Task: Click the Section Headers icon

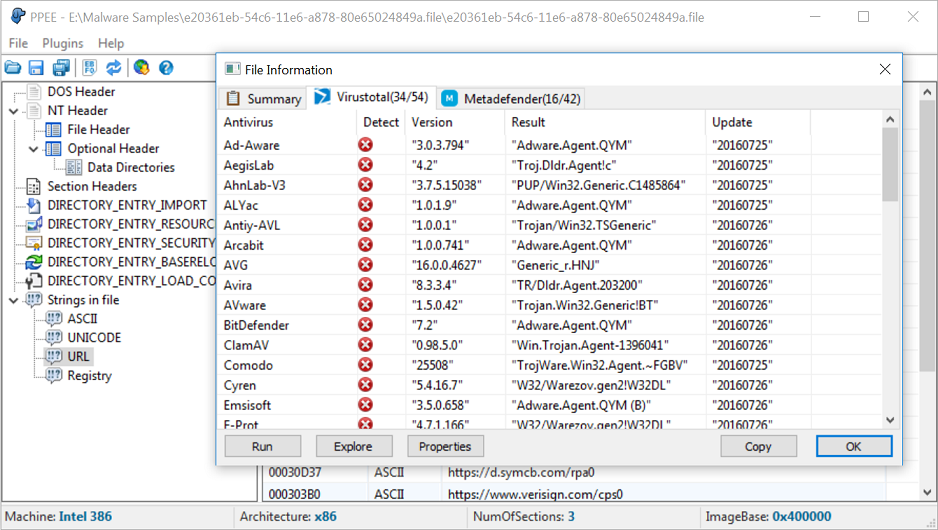Action: [34, 186]
